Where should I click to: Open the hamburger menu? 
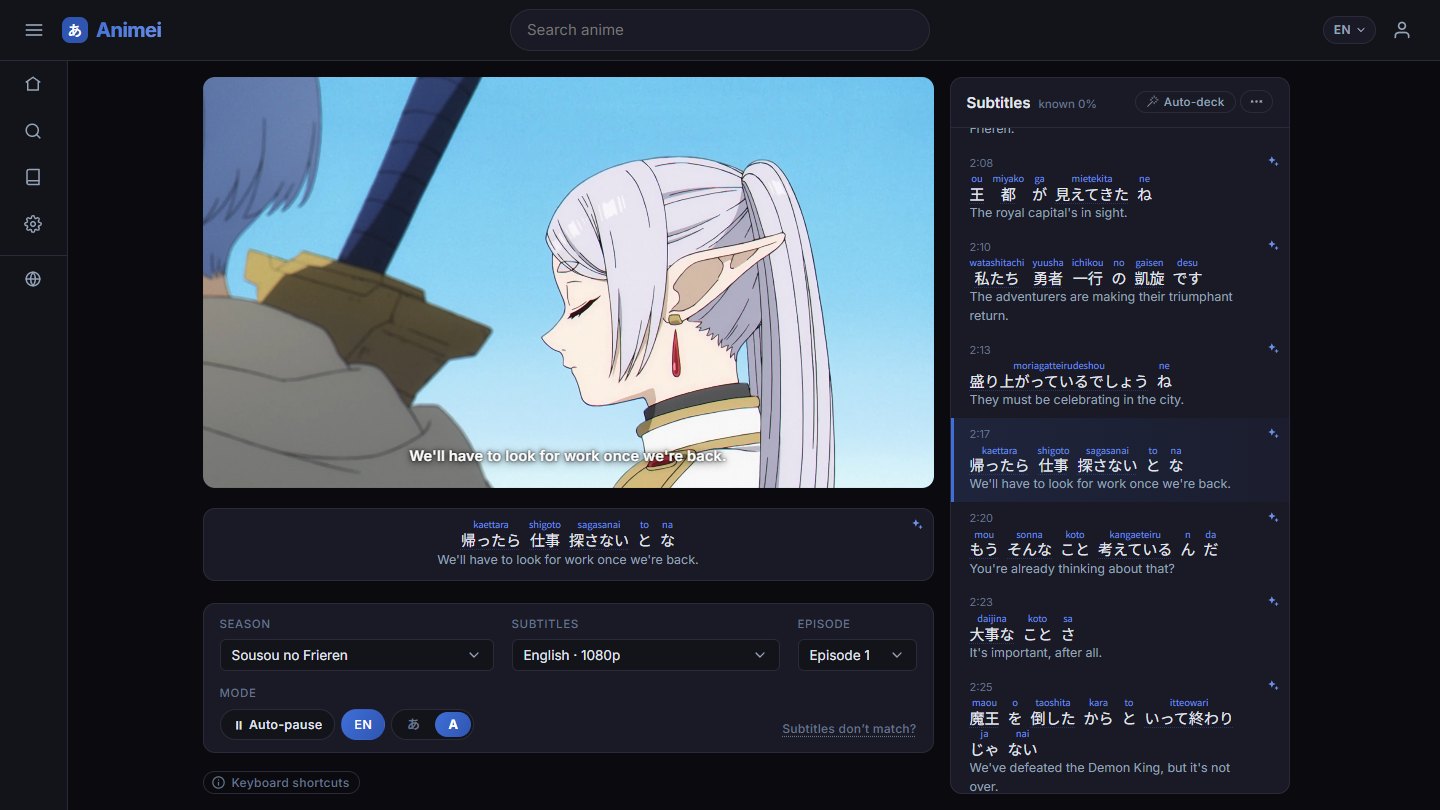pyautogui.click(x=34, y=30)
